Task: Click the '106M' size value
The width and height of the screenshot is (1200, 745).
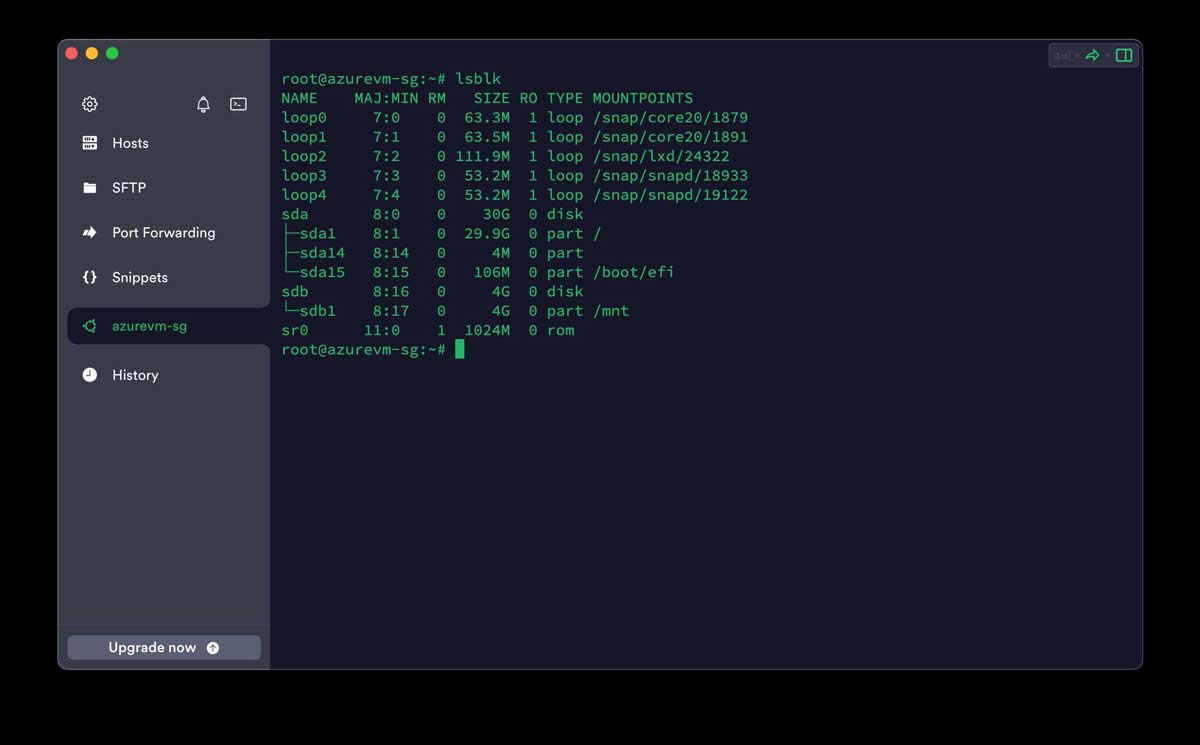Action: pyautogui.click(x=491, y=272)
